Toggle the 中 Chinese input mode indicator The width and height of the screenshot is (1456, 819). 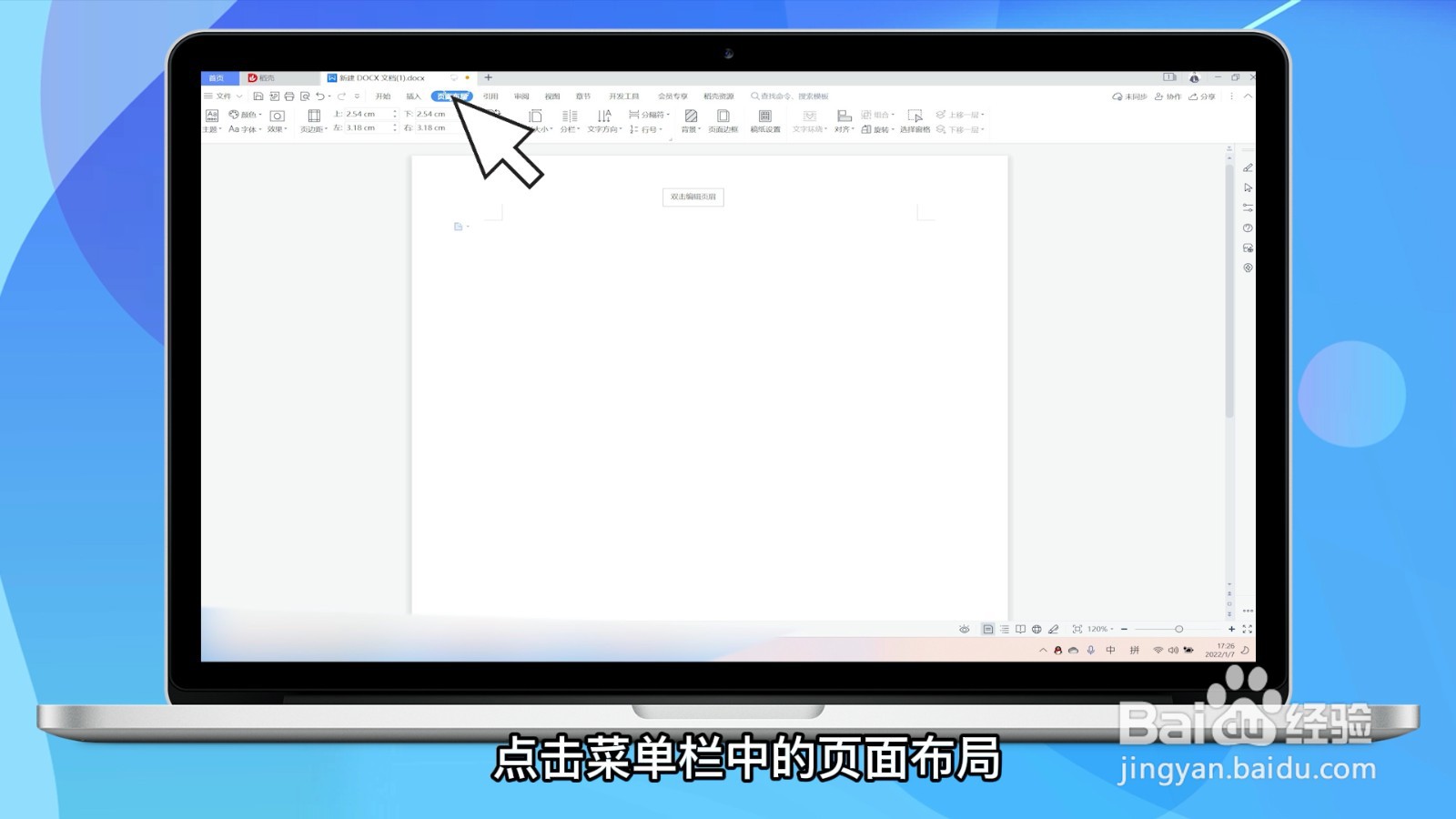[x=1110, y=651]
